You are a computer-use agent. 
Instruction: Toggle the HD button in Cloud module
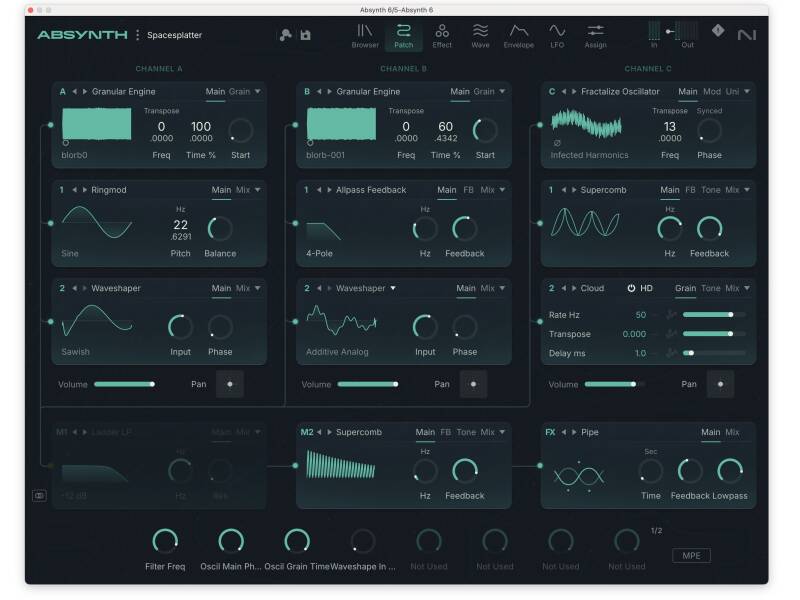pos(640,288)
